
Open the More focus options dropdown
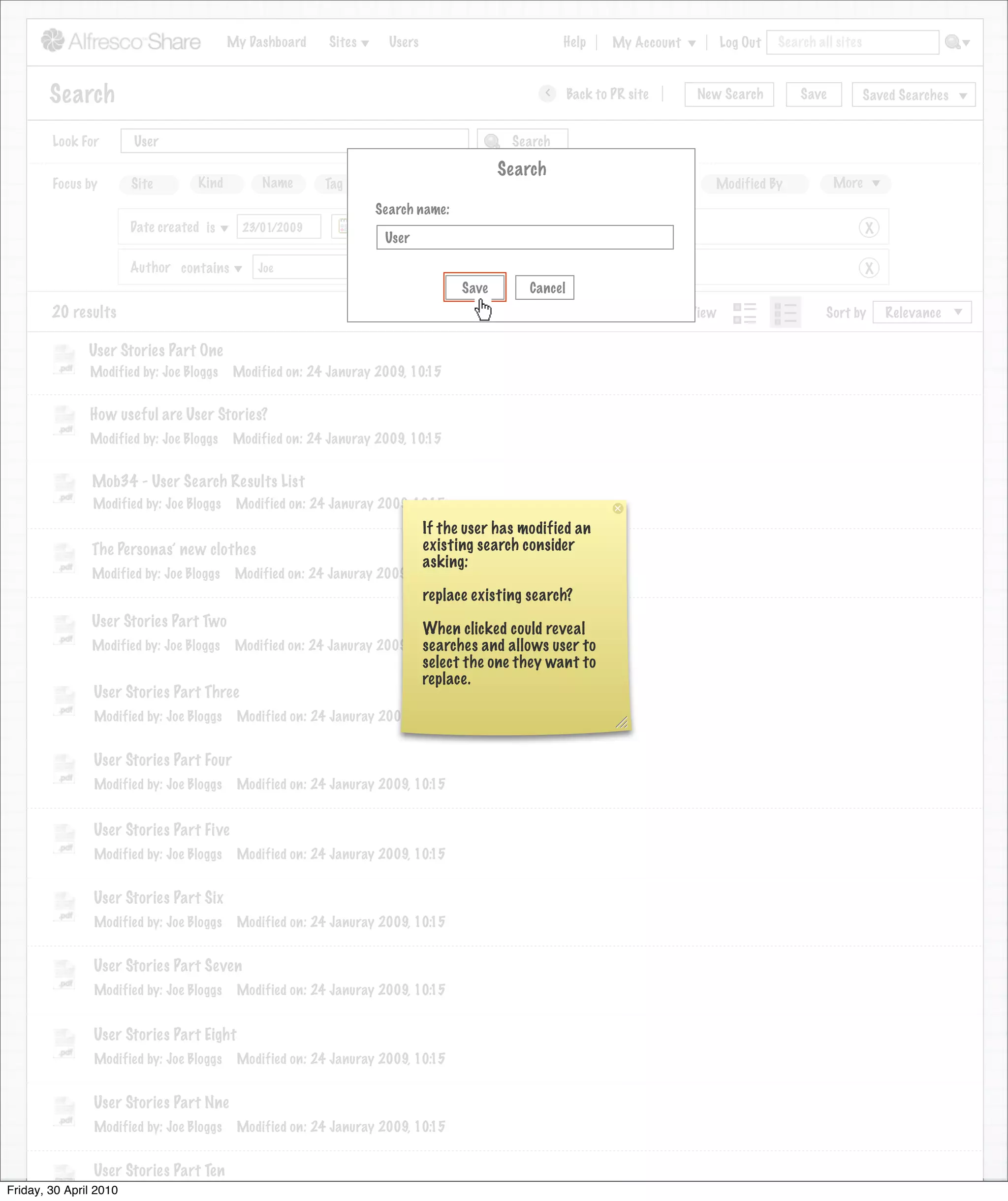coord(855,184)
